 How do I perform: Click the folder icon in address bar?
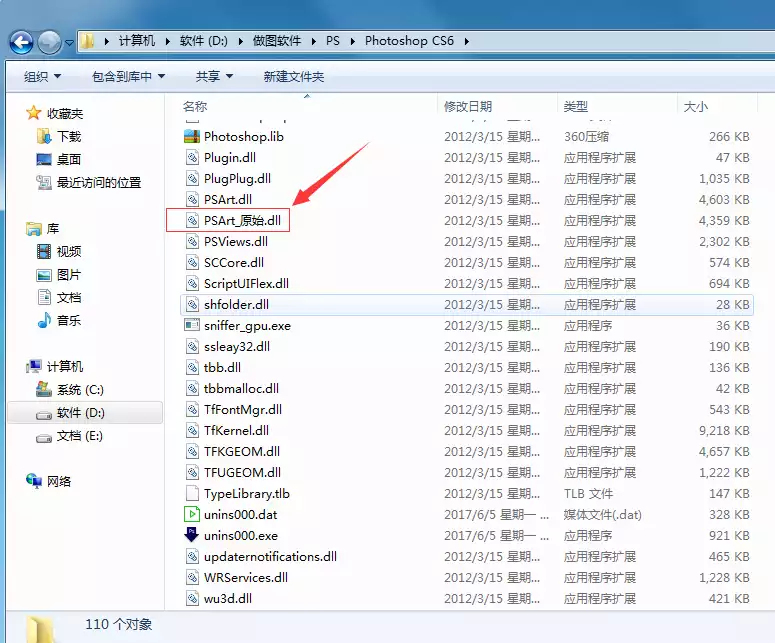coord(87,41)
